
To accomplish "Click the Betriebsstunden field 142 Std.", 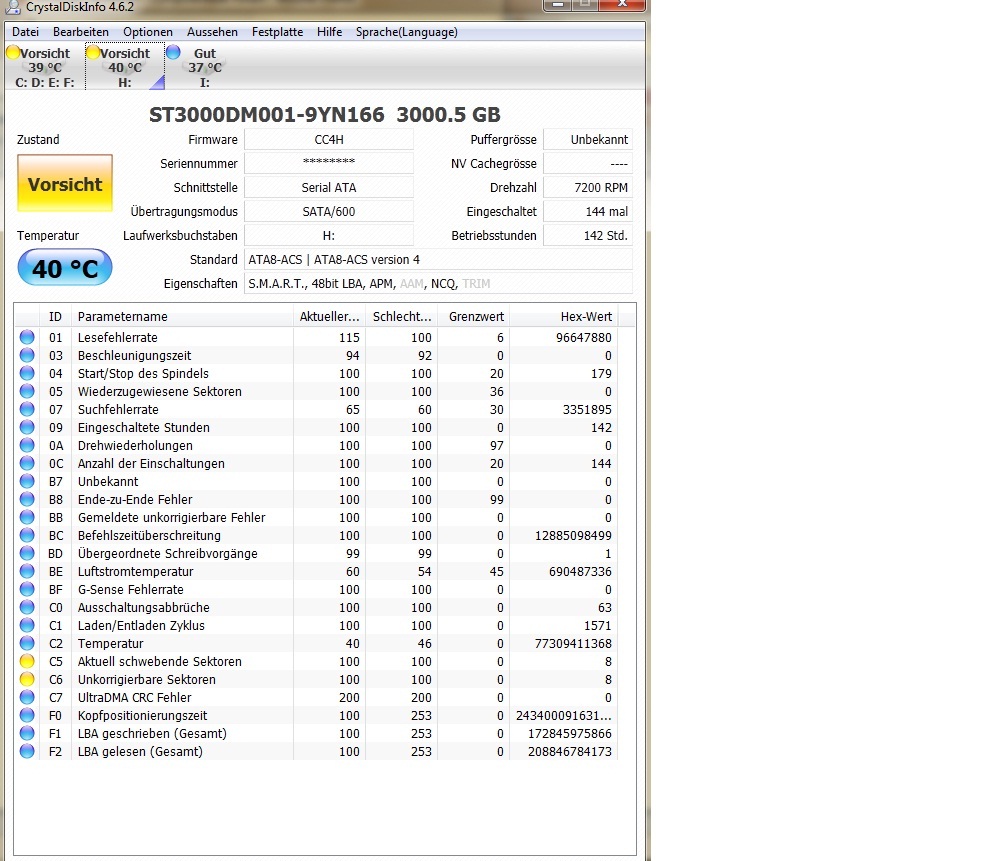I will point(588,235).
